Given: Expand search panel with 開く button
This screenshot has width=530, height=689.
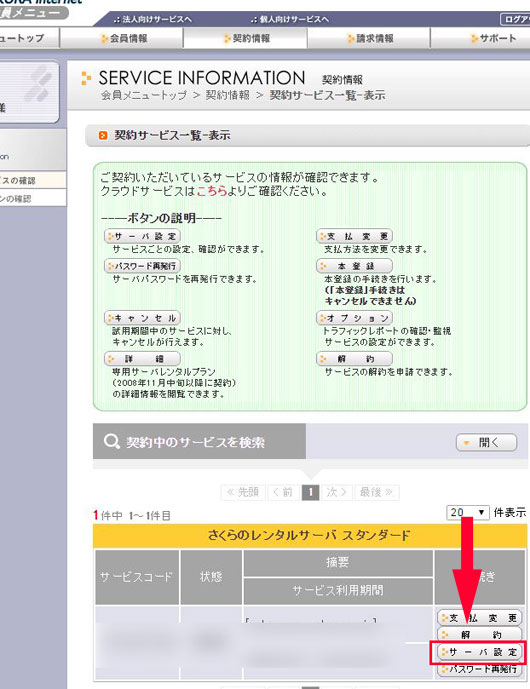Looking at the screenshot, I should 486,442.
